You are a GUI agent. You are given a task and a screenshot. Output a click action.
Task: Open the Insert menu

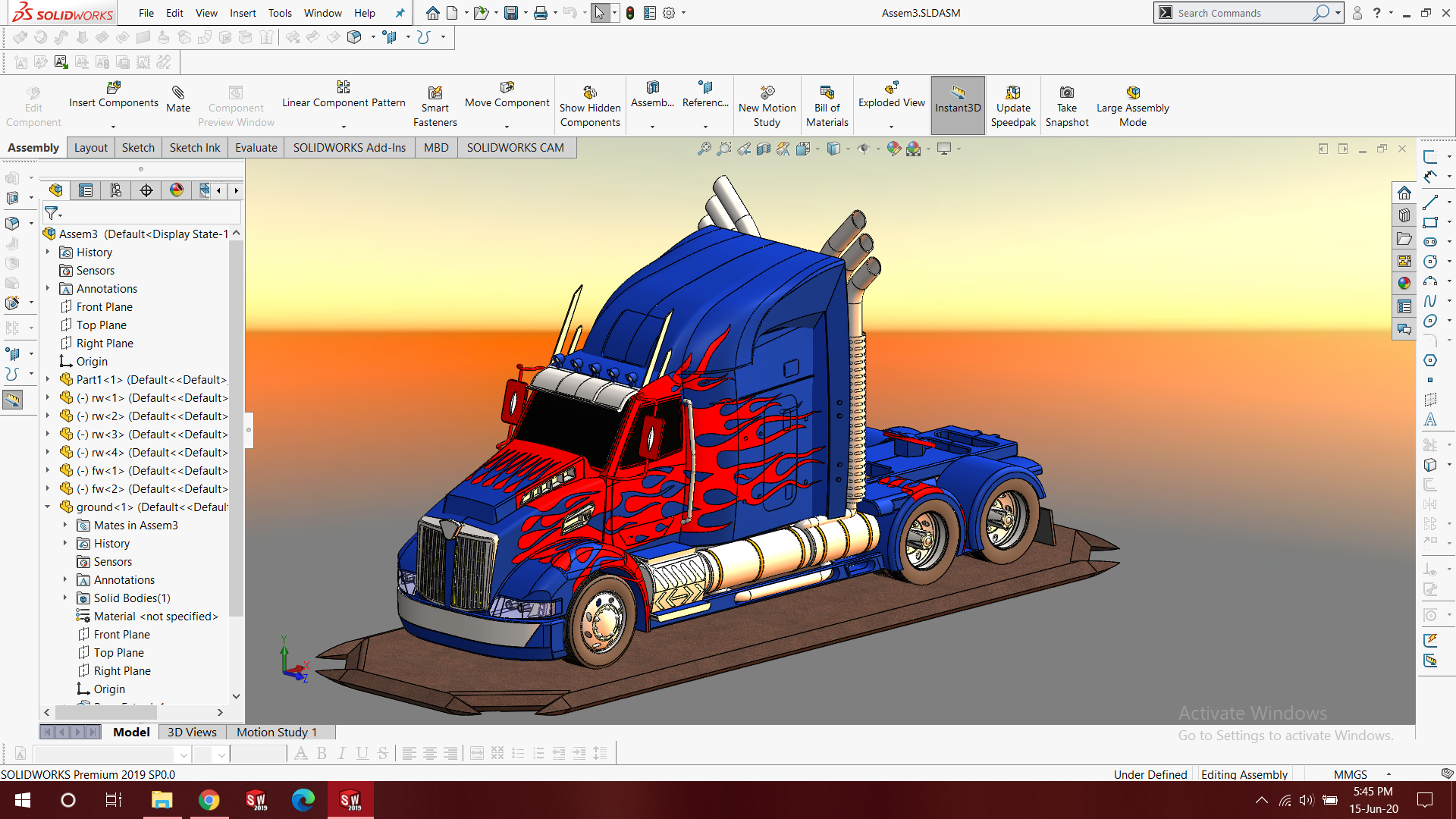point(243,13)
